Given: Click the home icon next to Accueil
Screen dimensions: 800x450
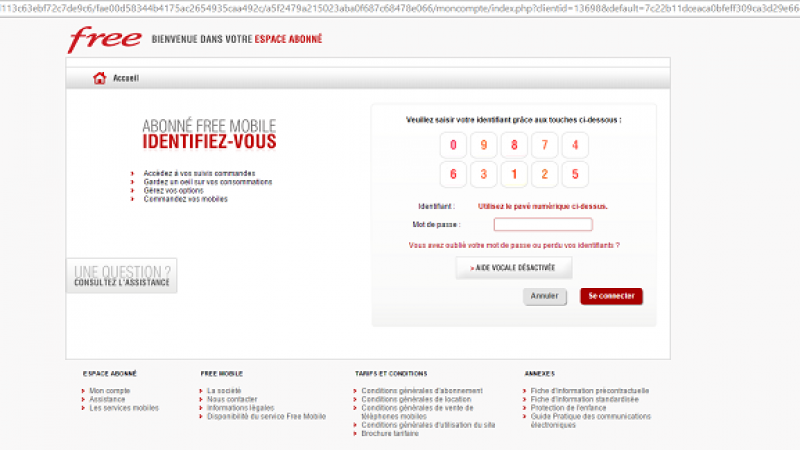Looking at the screenshot, I should point(99,78).
